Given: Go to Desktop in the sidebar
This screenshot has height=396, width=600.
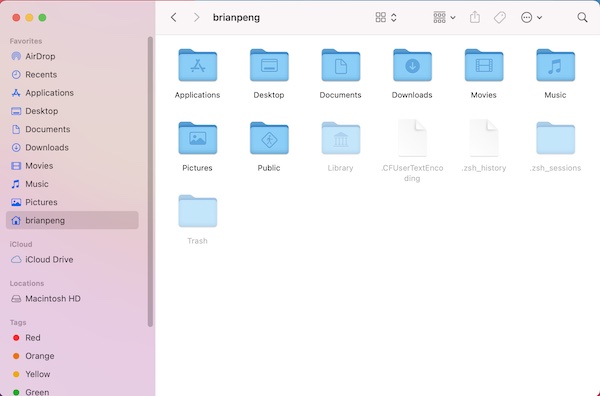Looking at the screenshot, I should pos(72,111).
